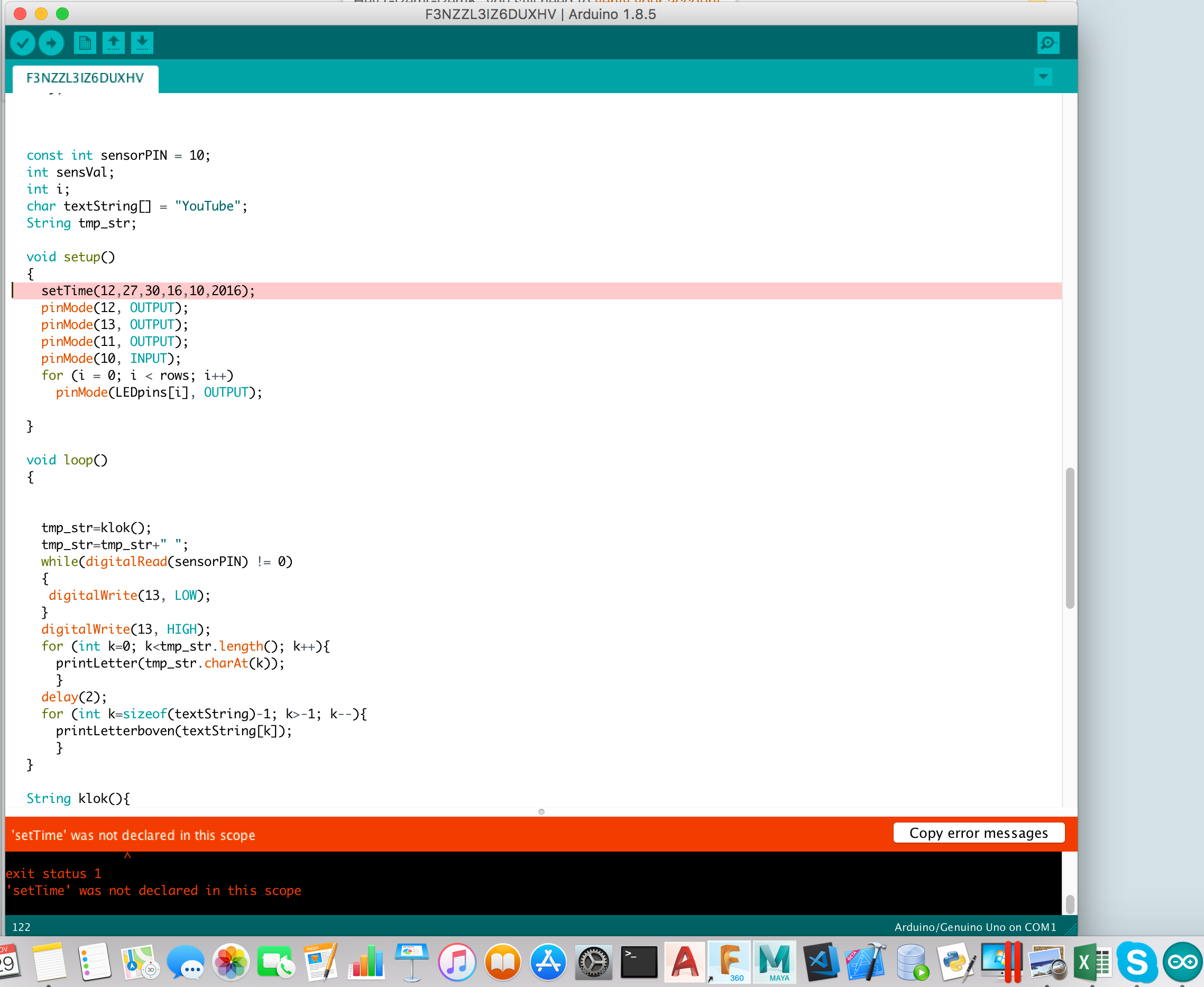Expand the tab options dropdown arrow
The width and height of the screenshot is (1204, 987).
(x=1043, y=76)
